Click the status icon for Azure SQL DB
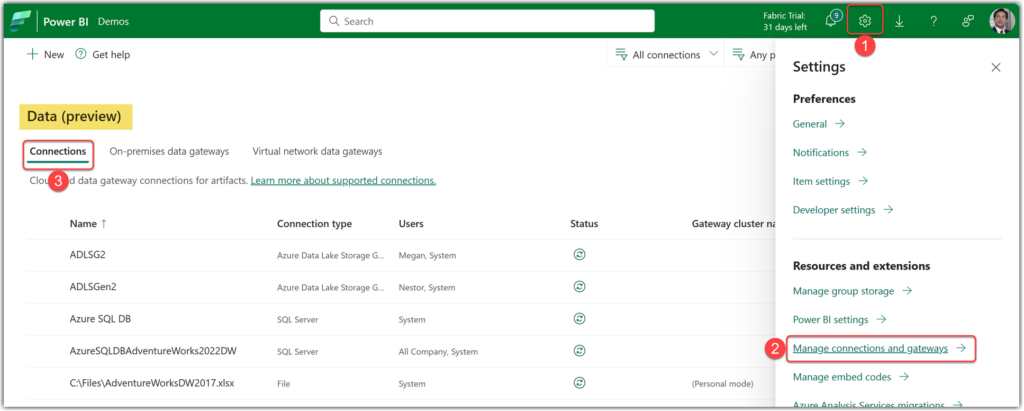1024x411 pixels. pos(579,319)
